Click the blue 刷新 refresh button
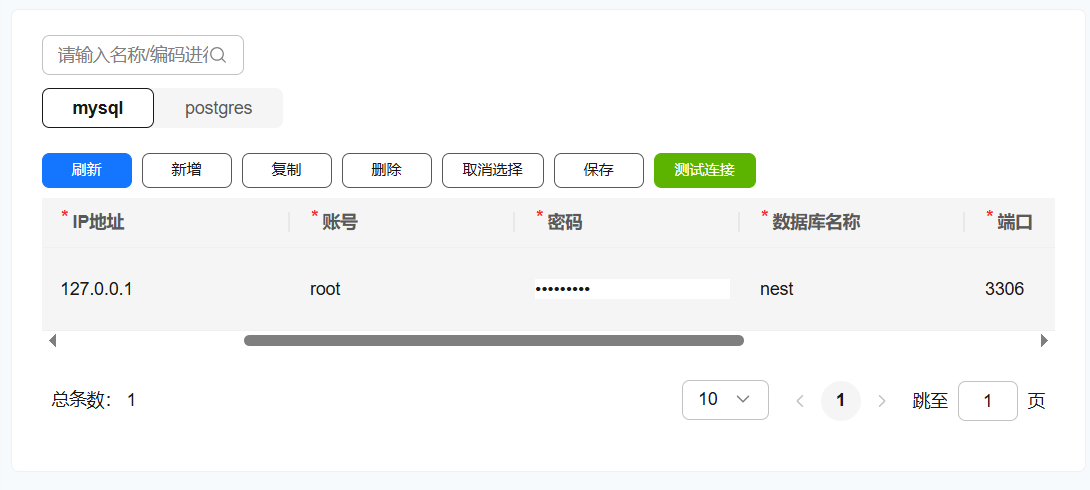Viewport: 1090px width, 490px height. (87, 170)
